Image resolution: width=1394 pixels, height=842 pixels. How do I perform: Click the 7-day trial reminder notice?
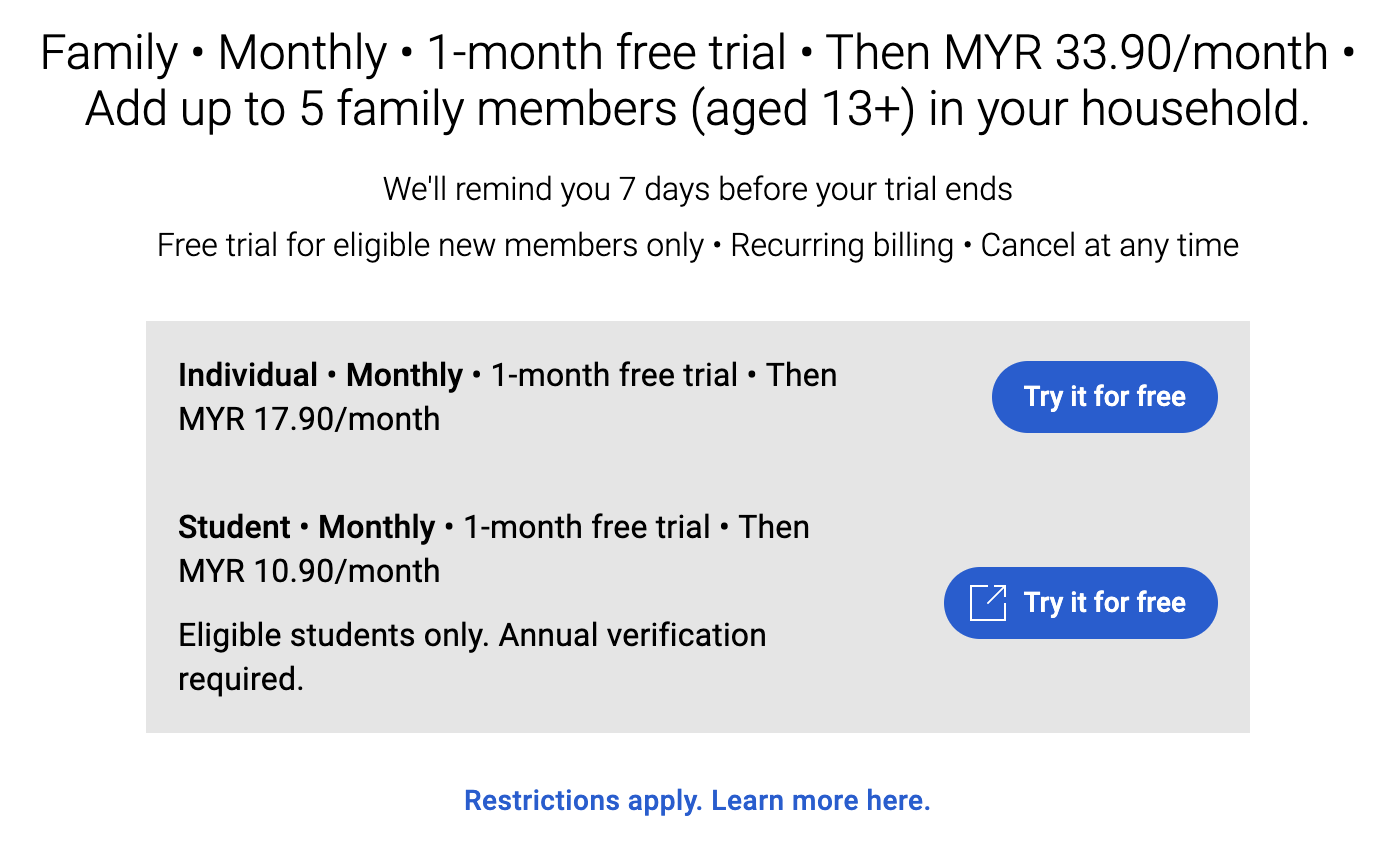(x=697, y=189)
